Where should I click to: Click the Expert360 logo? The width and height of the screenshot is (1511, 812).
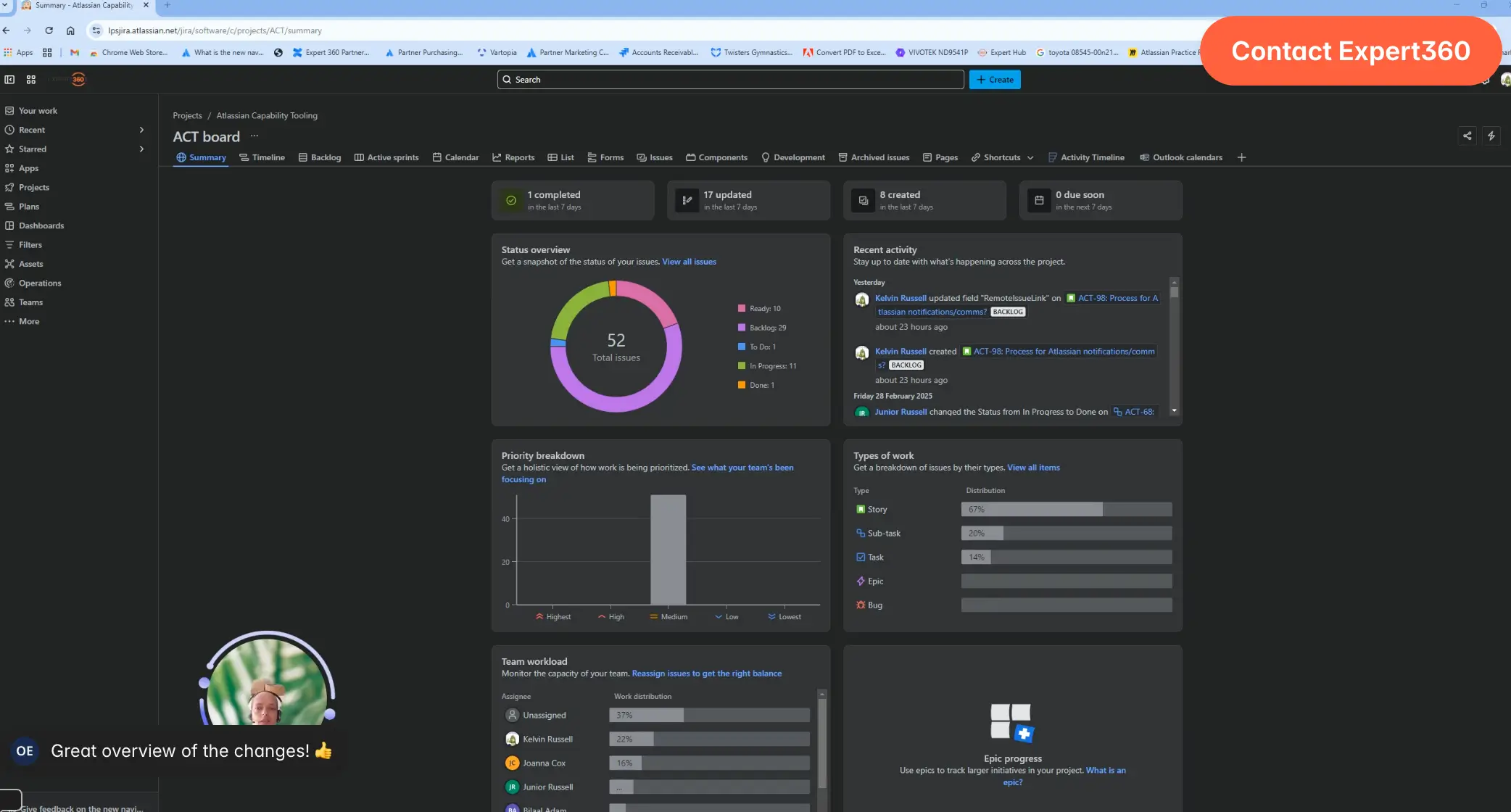pos(78,80)
